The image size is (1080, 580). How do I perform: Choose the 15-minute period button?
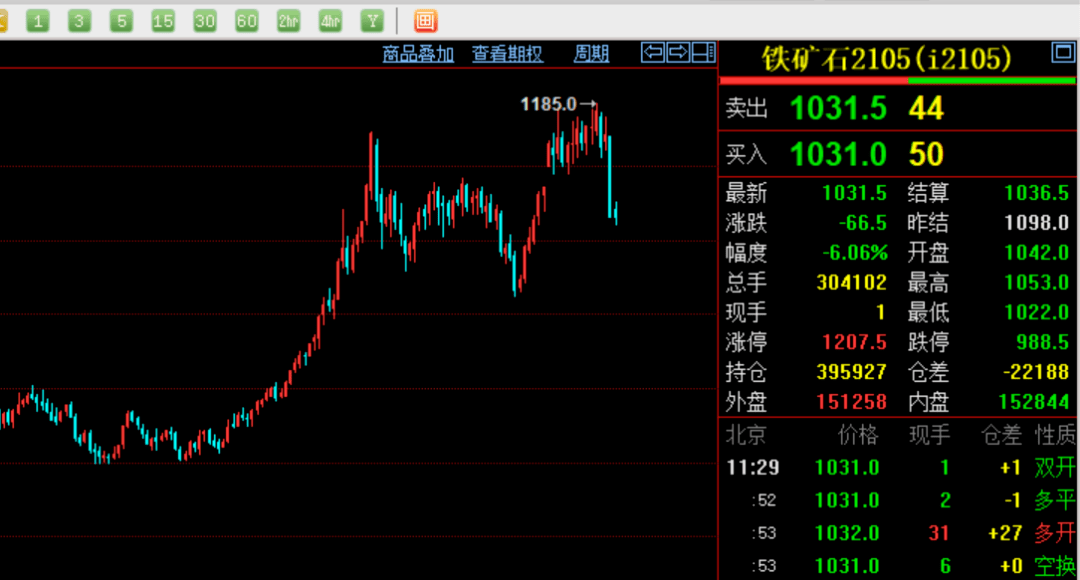coord(163,20)
